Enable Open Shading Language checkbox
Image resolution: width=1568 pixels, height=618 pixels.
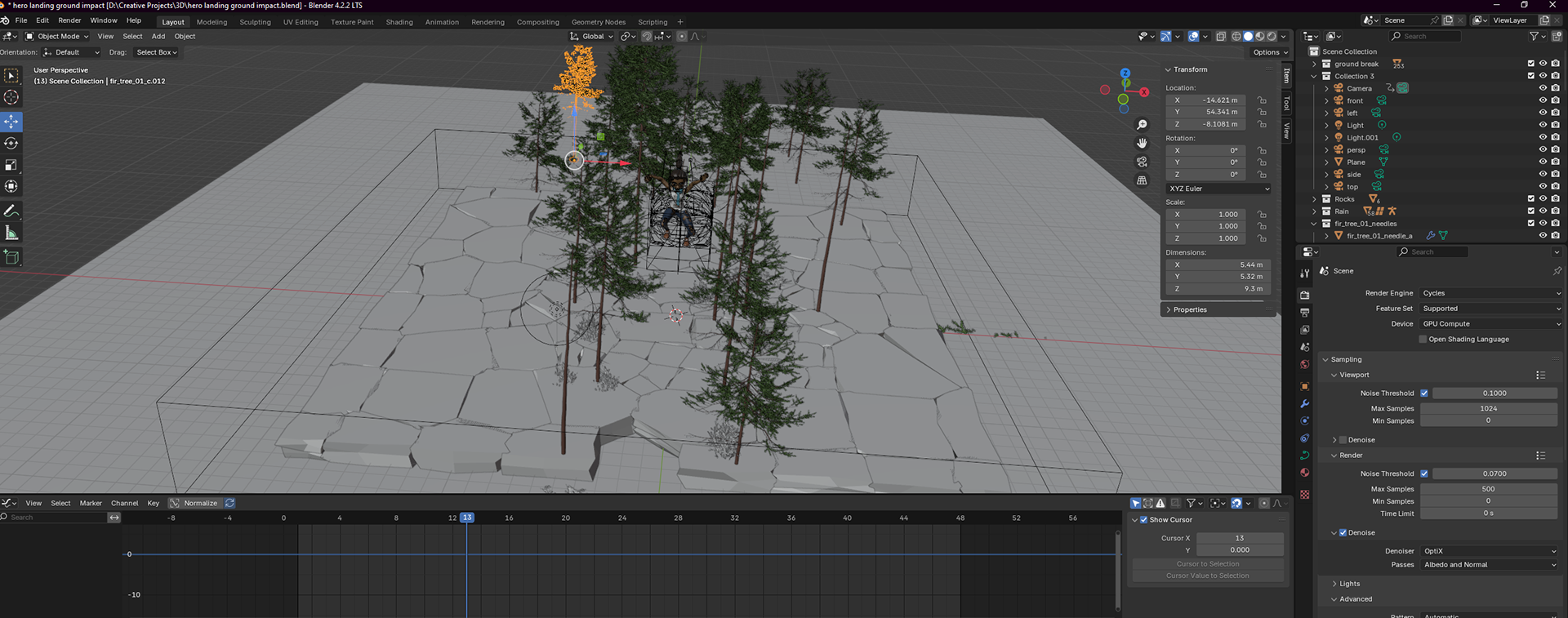1423,339
